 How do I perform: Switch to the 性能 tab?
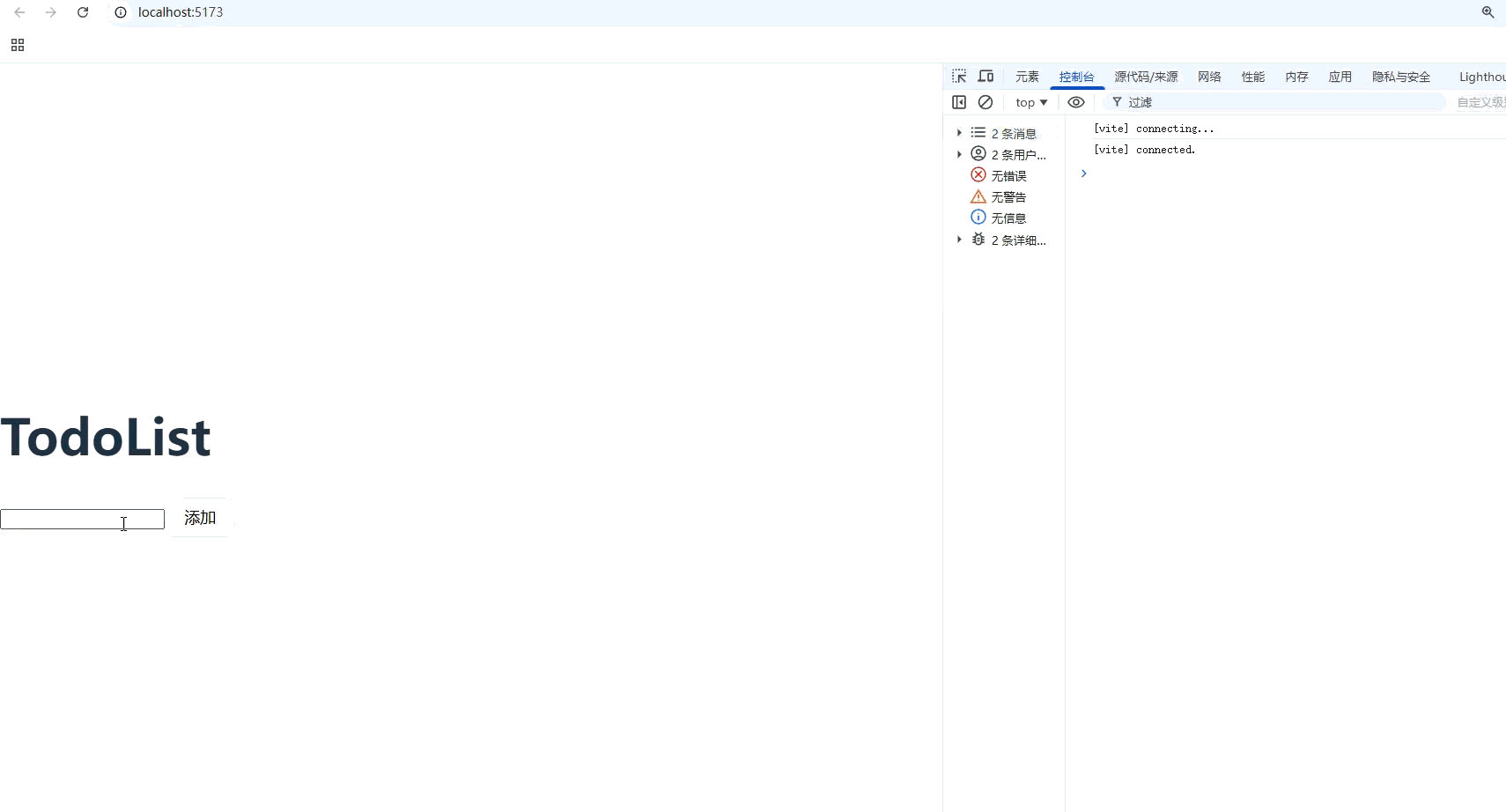[1253, 77]
